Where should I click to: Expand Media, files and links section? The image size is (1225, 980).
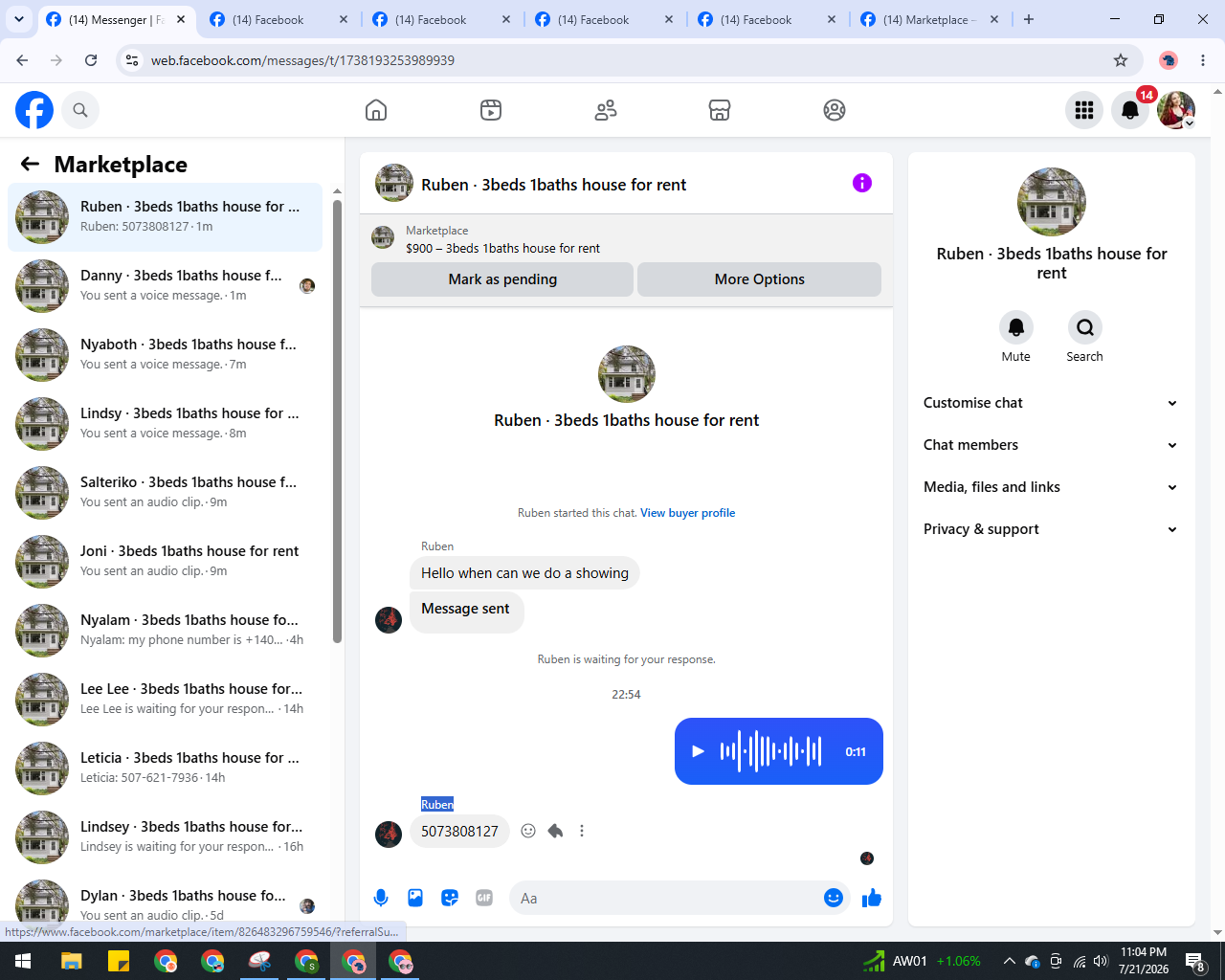(1051, 487)
